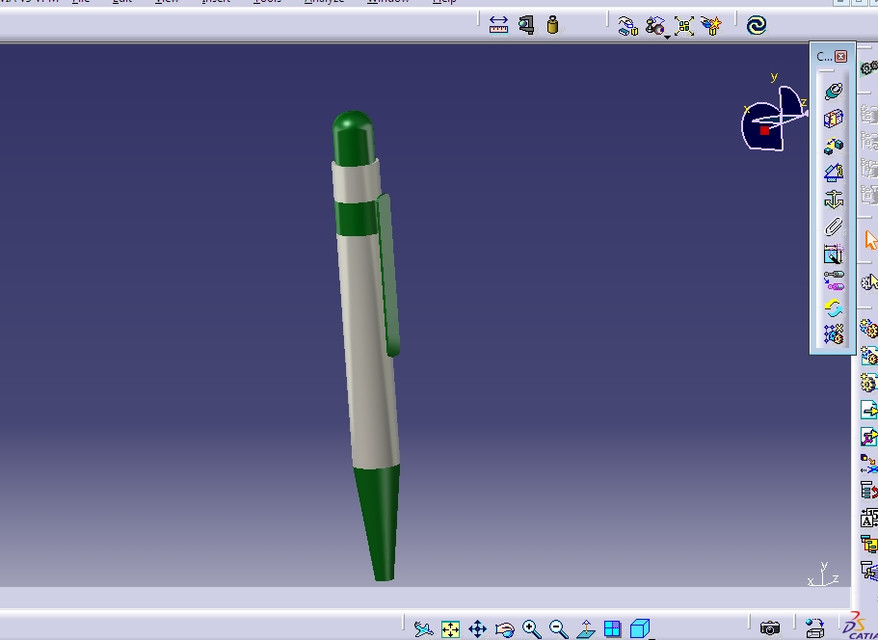Enable the multi-view window layout

[x=612, y=629]
